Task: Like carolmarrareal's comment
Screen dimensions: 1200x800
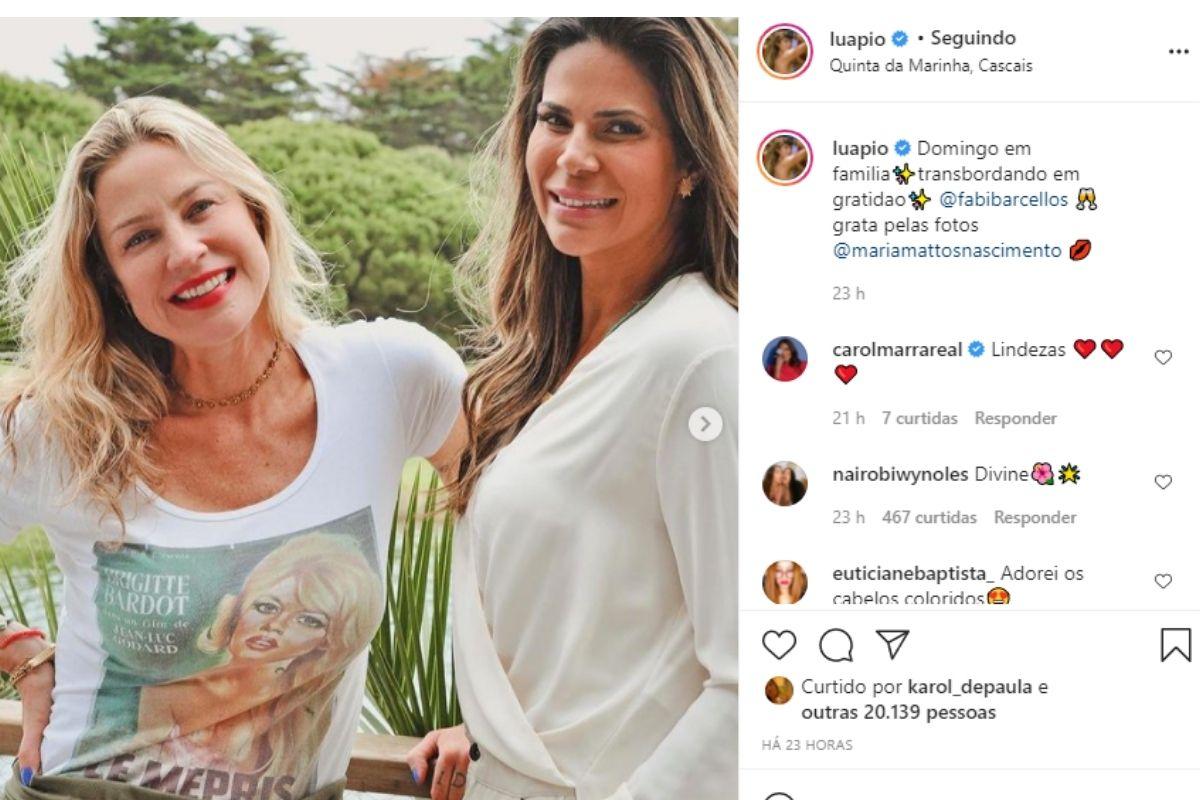Action: [x=1163, y=357]
